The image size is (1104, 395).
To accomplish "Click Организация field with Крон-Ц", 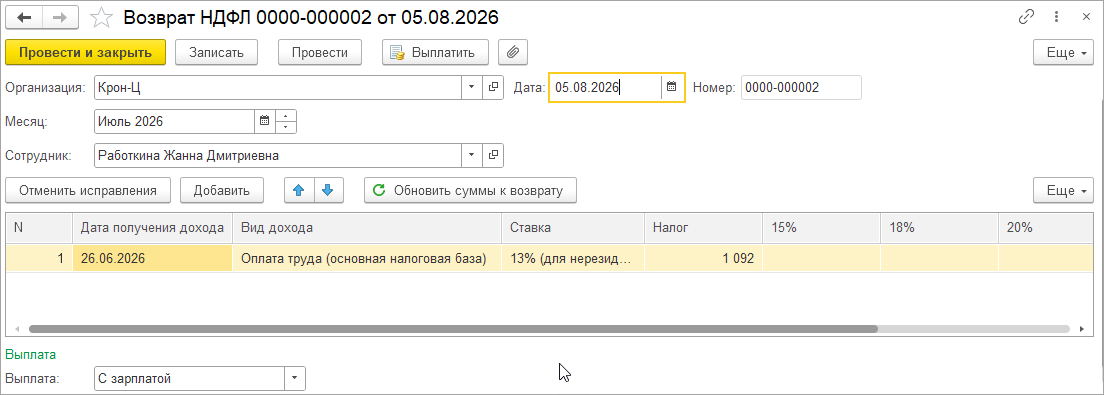I will (x=277, y=87).
